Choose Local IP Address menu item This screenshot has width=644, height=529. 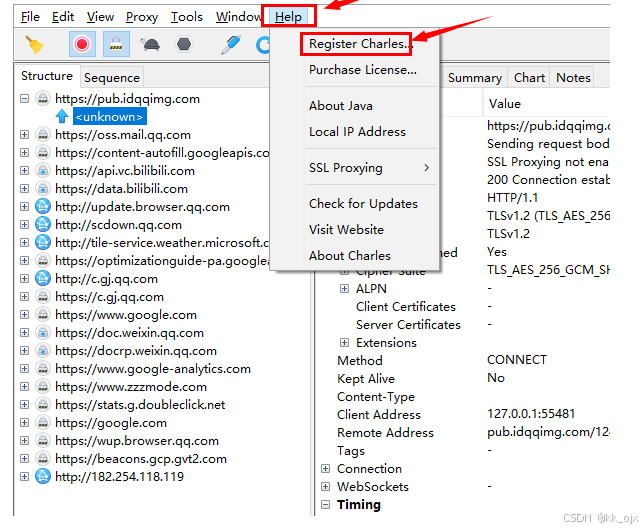[x=357, y=131]
